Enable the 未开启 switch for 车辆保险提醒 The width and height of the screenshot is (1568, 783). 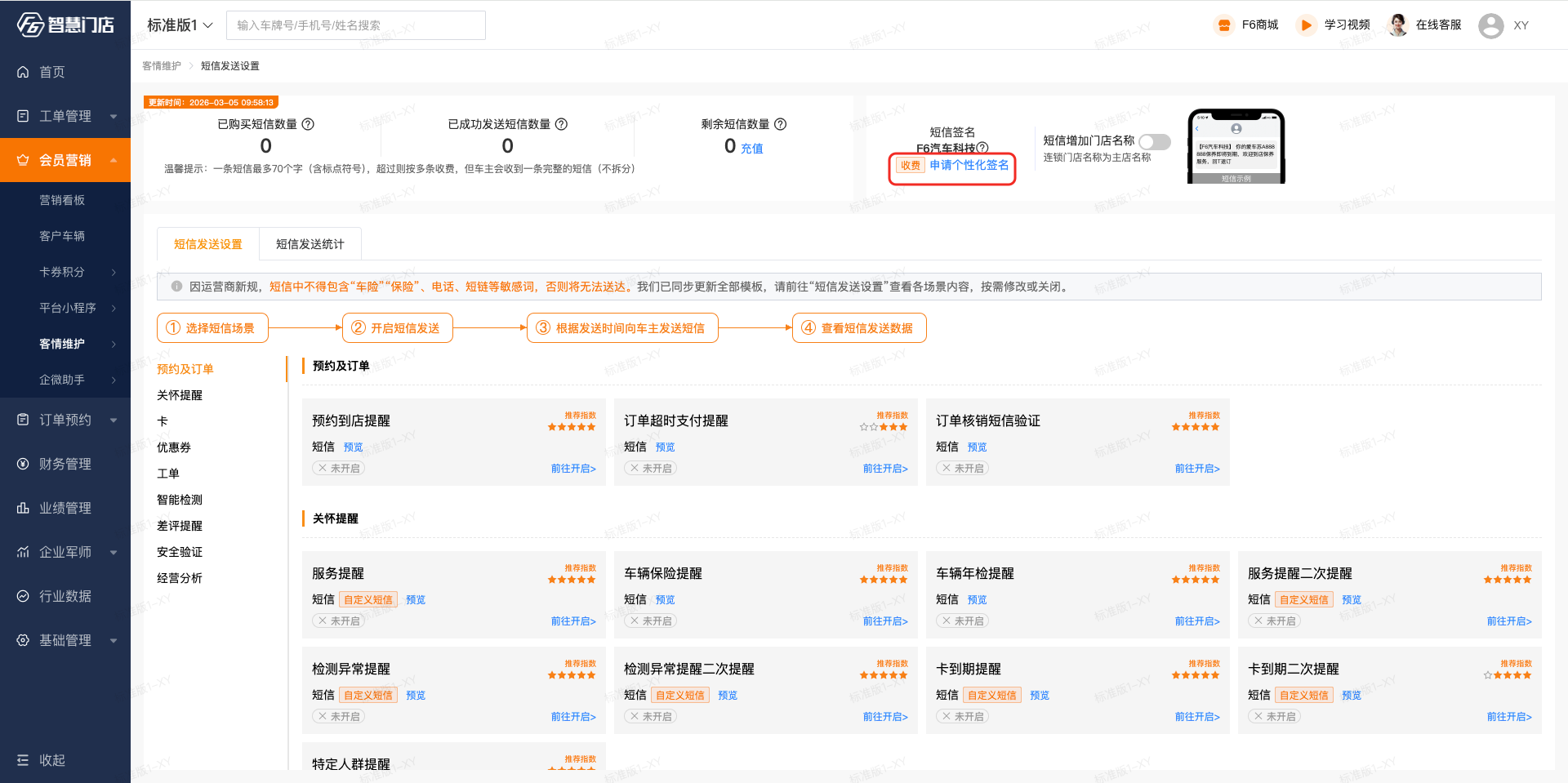[x=650, y=621]
